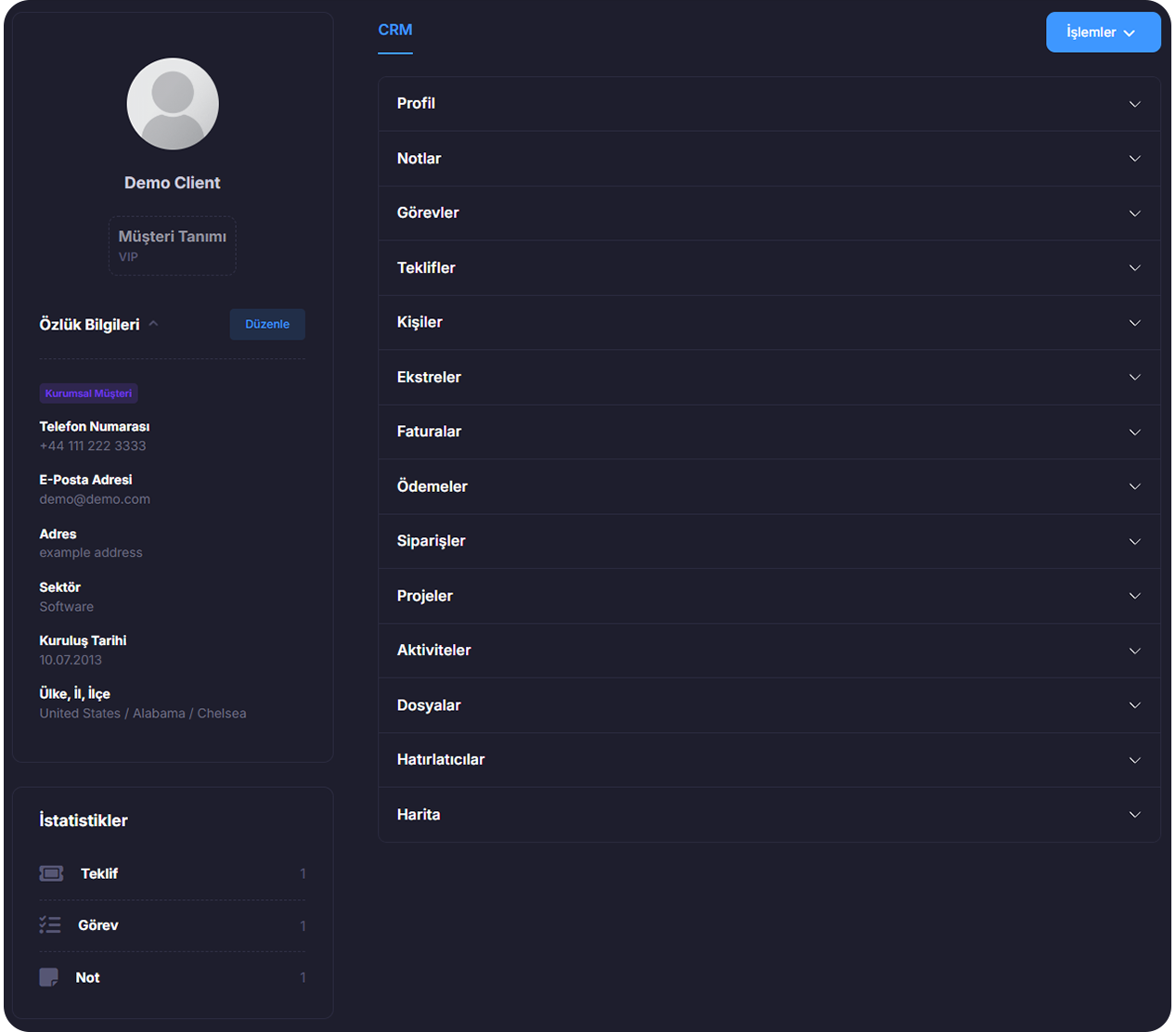This screenshot has height=1032, width=1176.
Task: Expand the Kişiler section
Action: [769, 323]
